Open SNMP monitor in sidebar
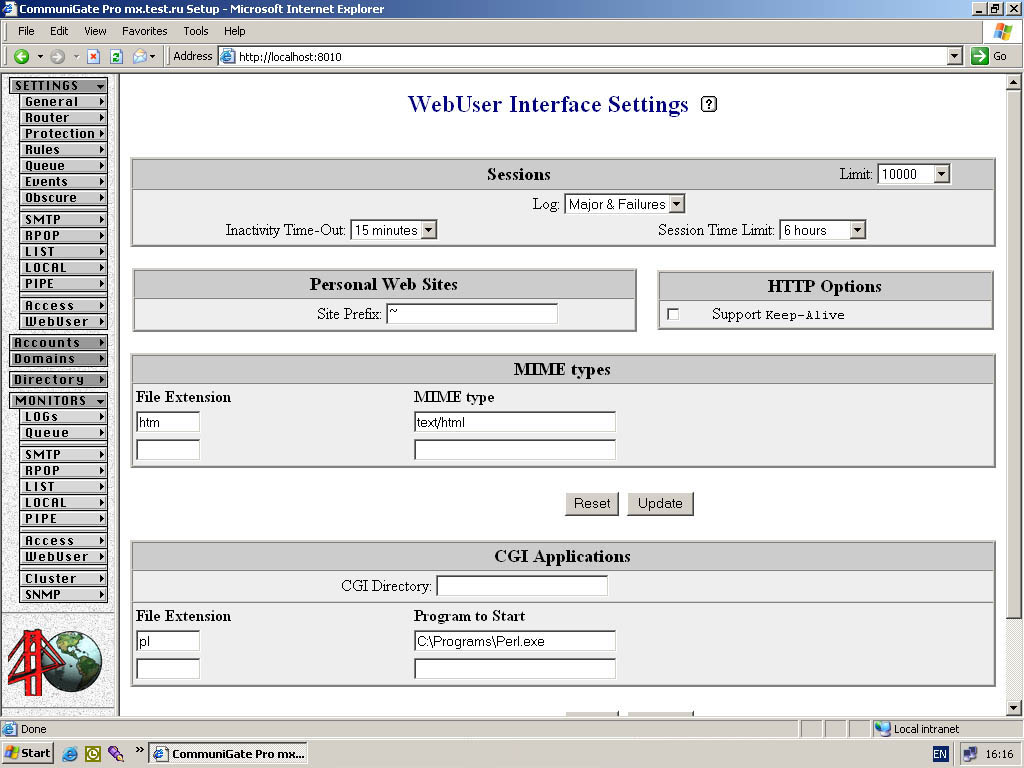 tap(64, 594)
